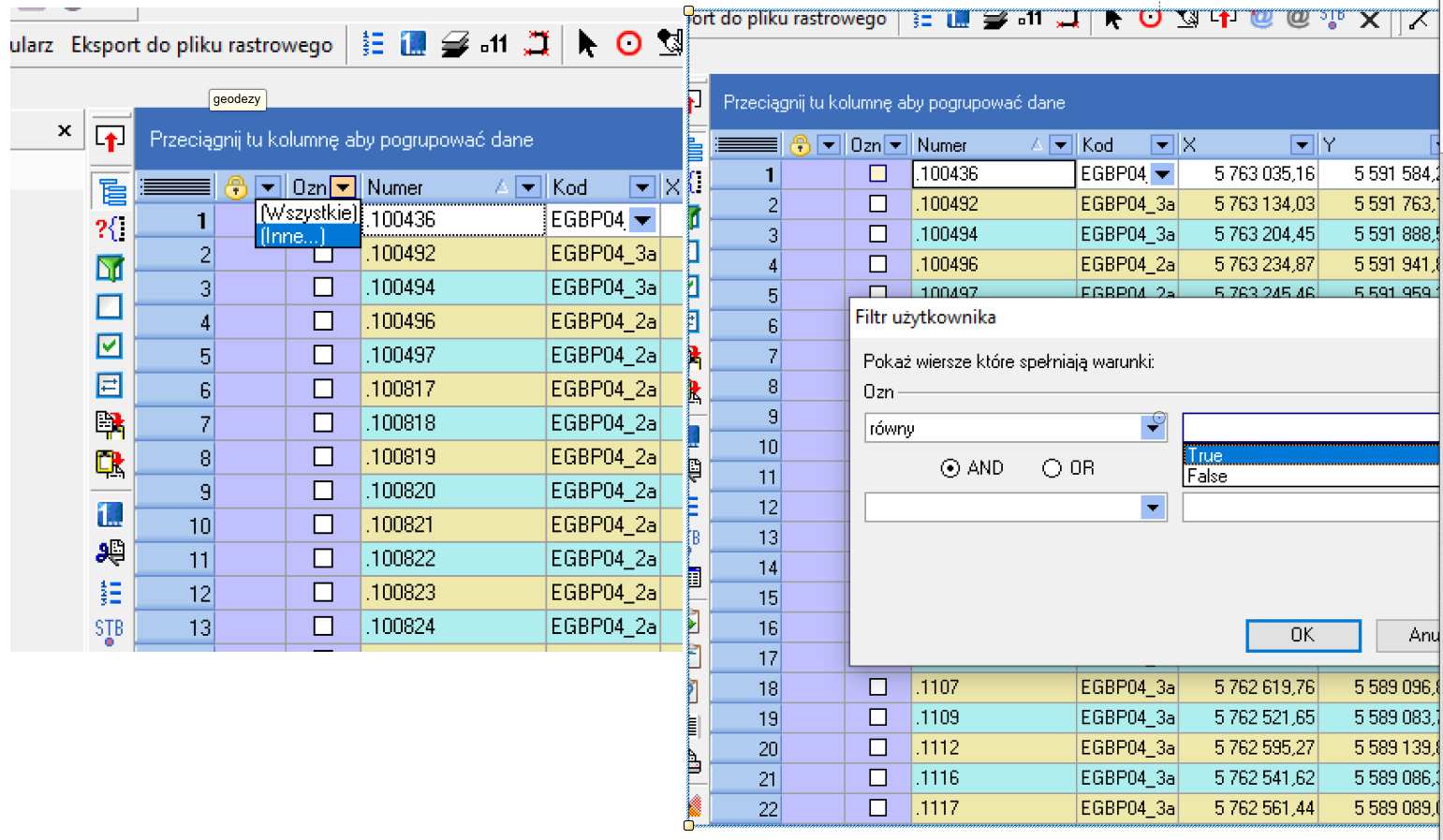Open Kod column filter dropdown in right table
This screenshot has width=1443, height=840.
click(1162, 145)
